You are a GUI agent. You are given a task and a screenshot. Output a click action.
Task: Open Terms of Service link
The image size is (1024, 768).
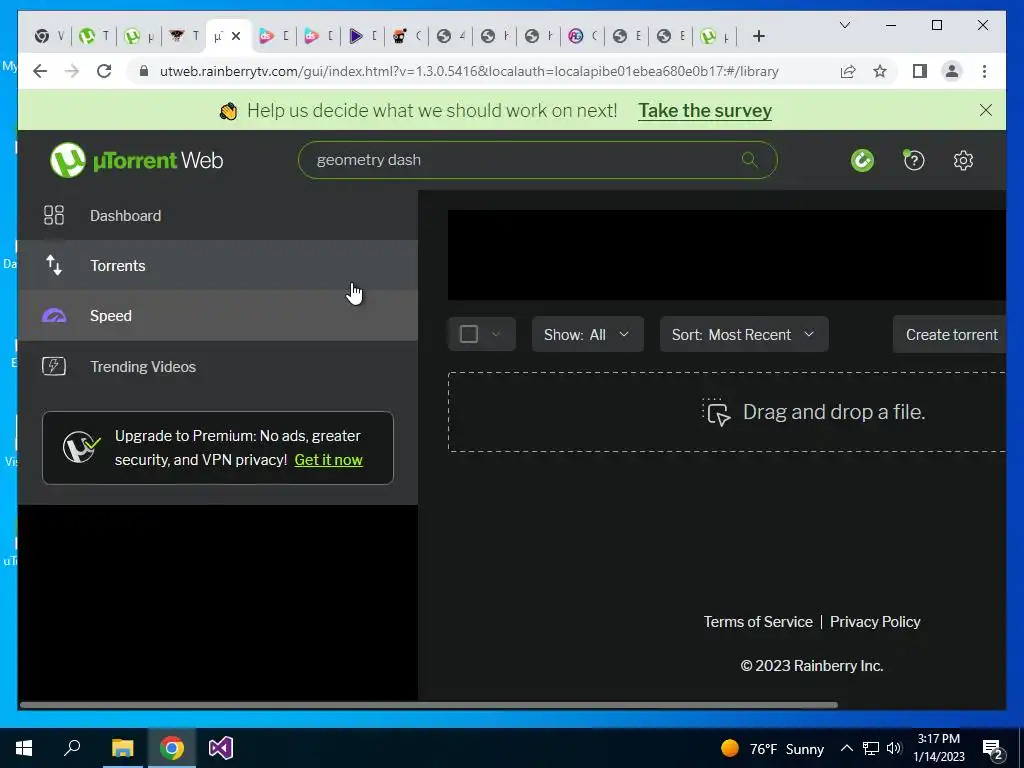point(758,622)
